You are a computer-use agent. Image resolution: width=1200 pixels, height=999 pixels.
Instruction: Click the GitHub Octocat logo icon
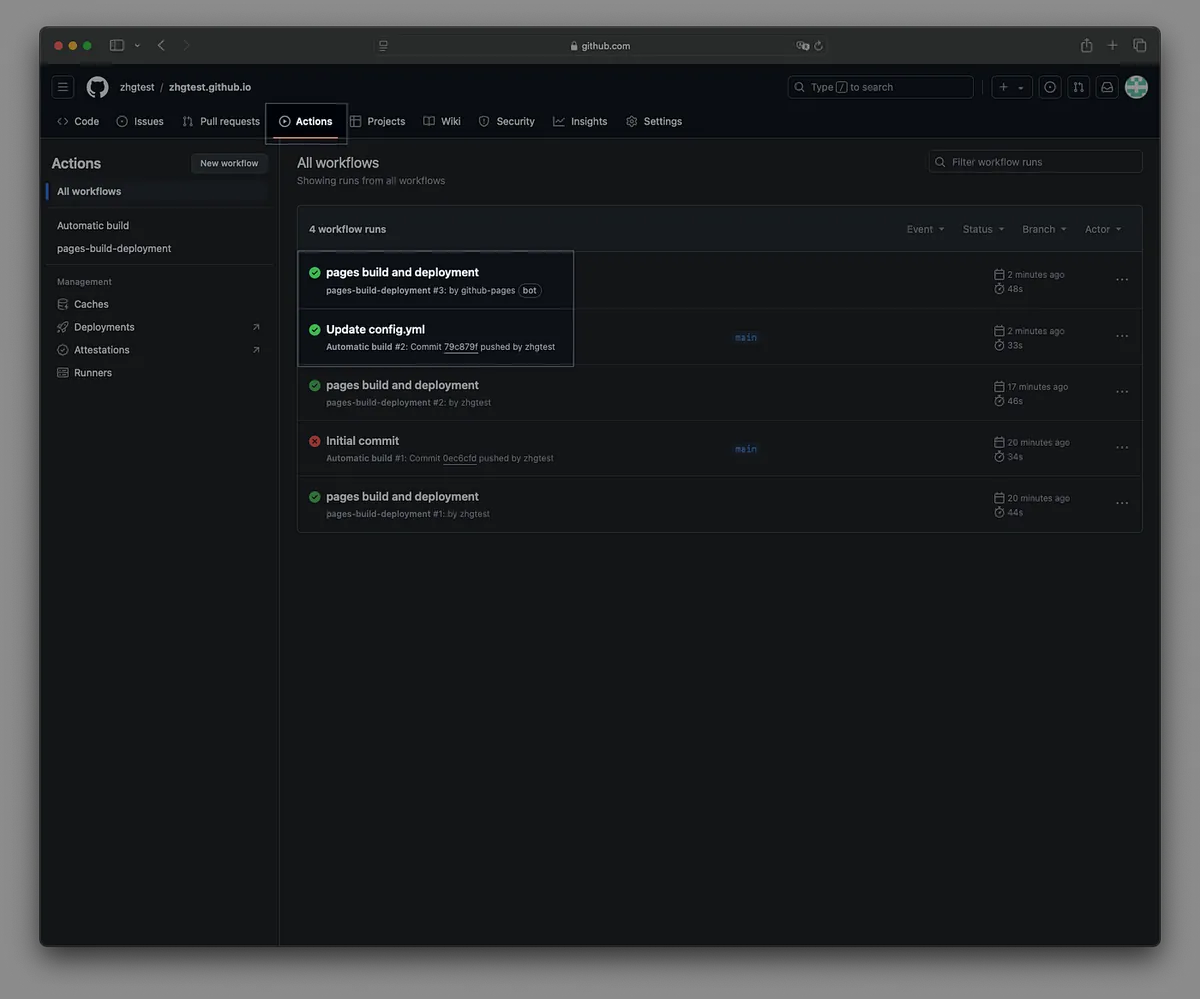click(97, 87)
